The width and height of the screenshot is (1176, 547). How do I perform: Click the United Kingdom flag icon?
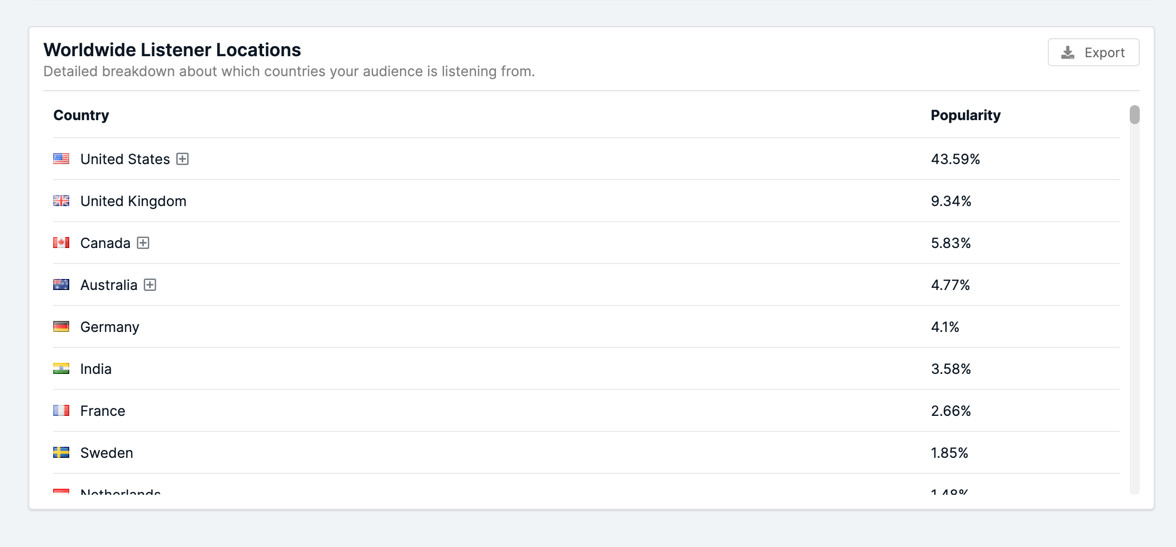point(61,201)
